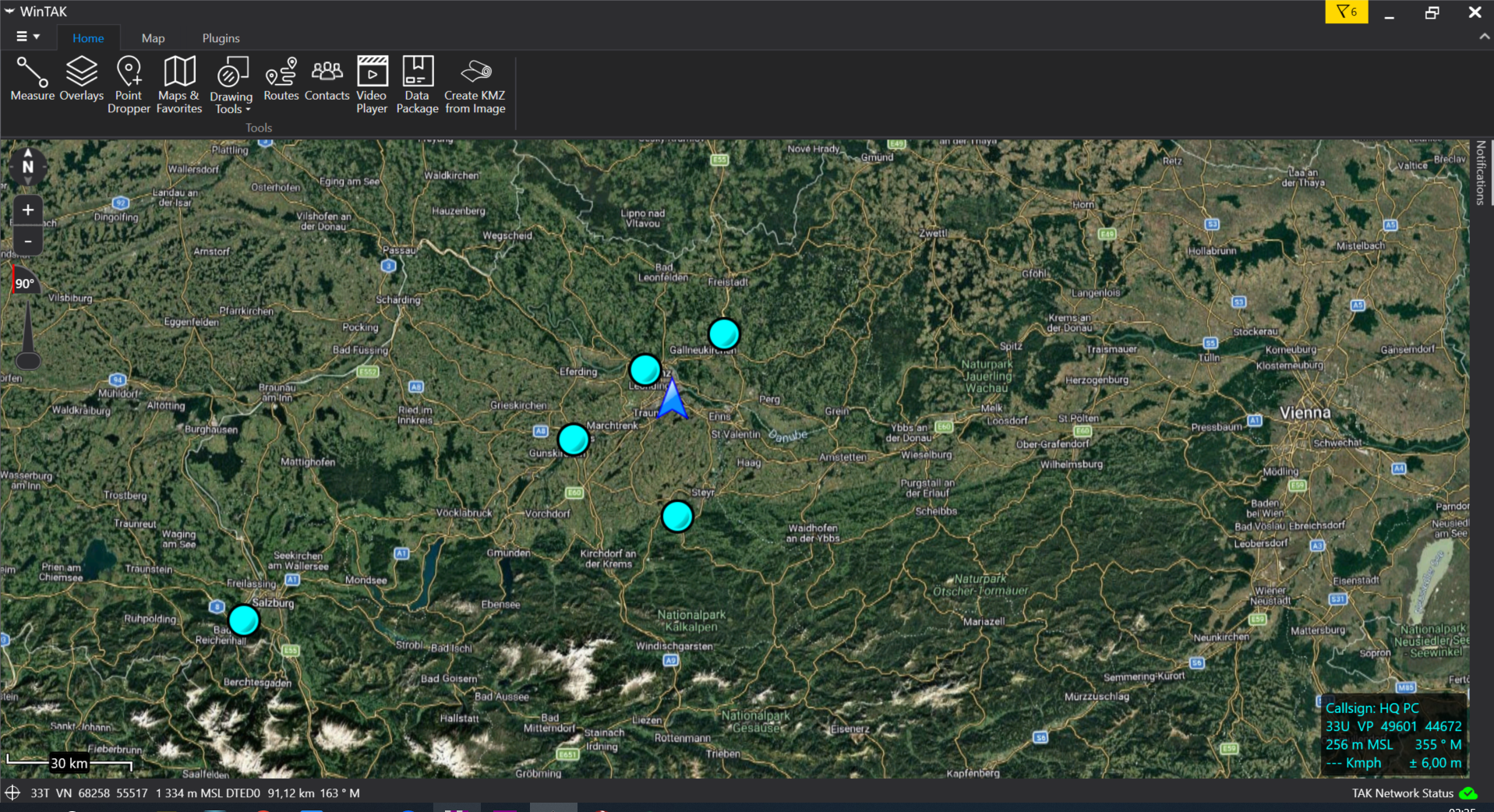Collapse the ribbon with the chevron
1494x812 pixels.
click(x=1484, y=37)
